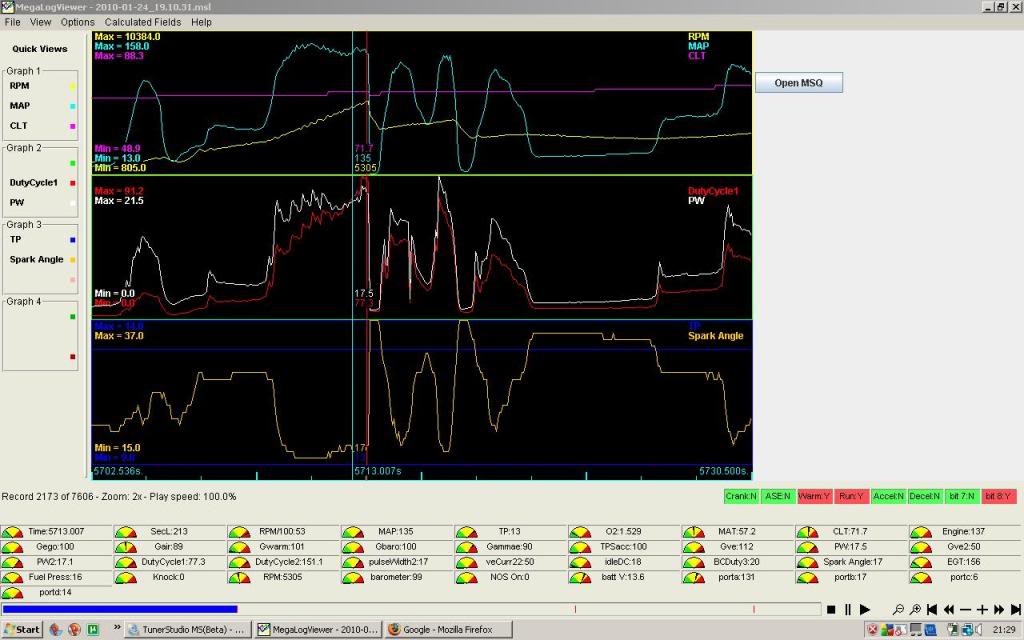Open the File menu
1024x640 pixels.
pos(12,22)
